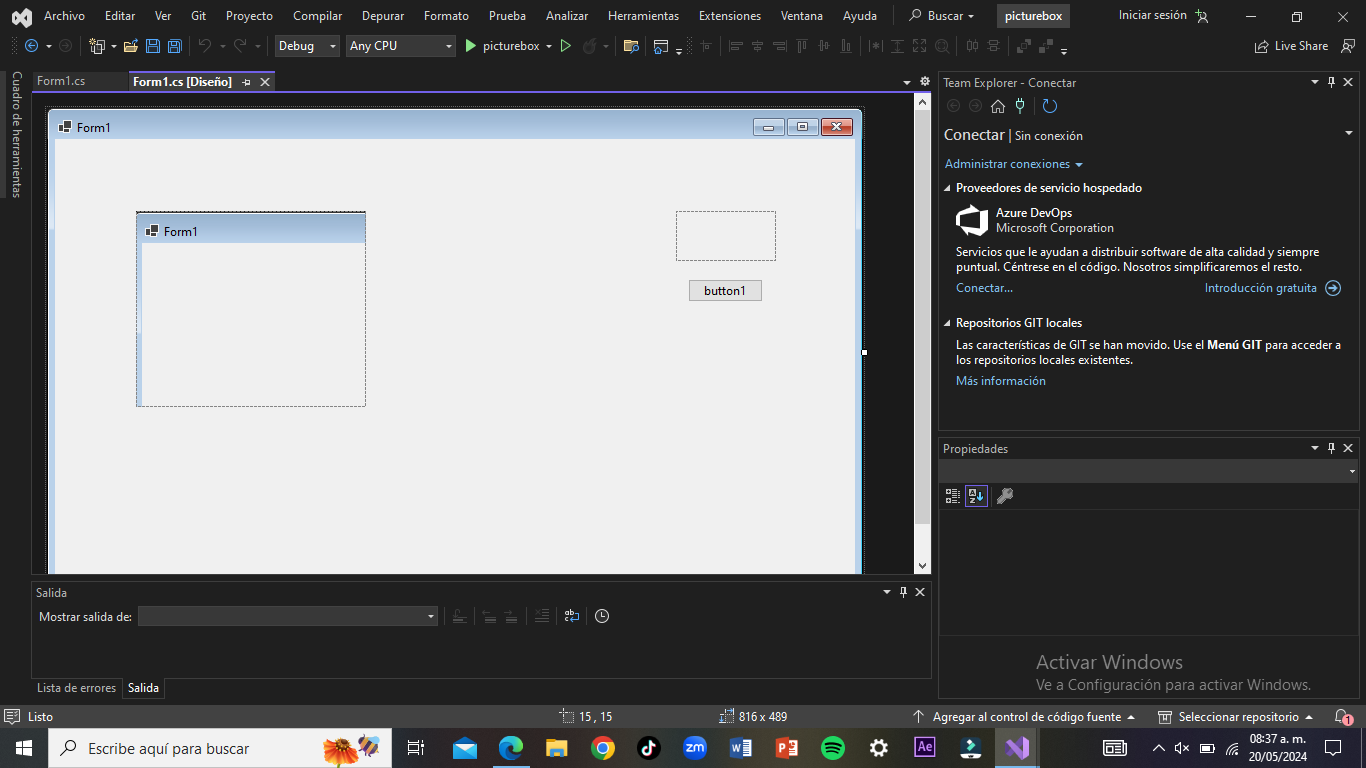Switch to the Form1.cs code tab
This screenshot has width=1366, height=768.
point(62,81)
